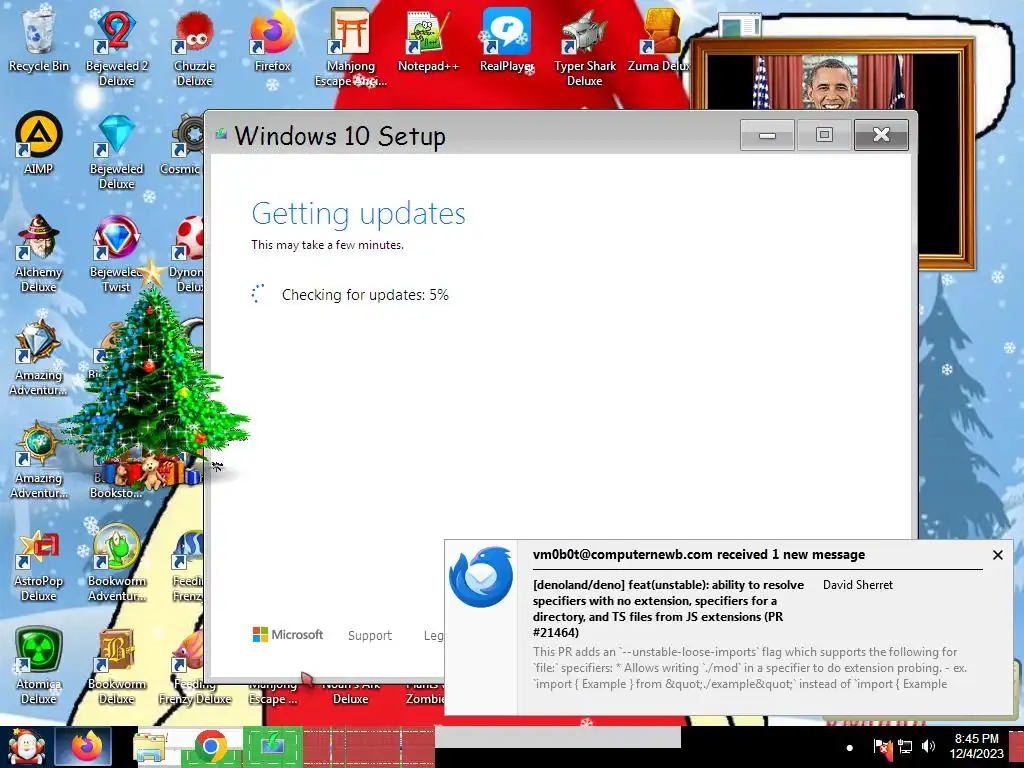Dismiss the Thunderbird new message notification

pyautogui.click(x=997, y=554)
